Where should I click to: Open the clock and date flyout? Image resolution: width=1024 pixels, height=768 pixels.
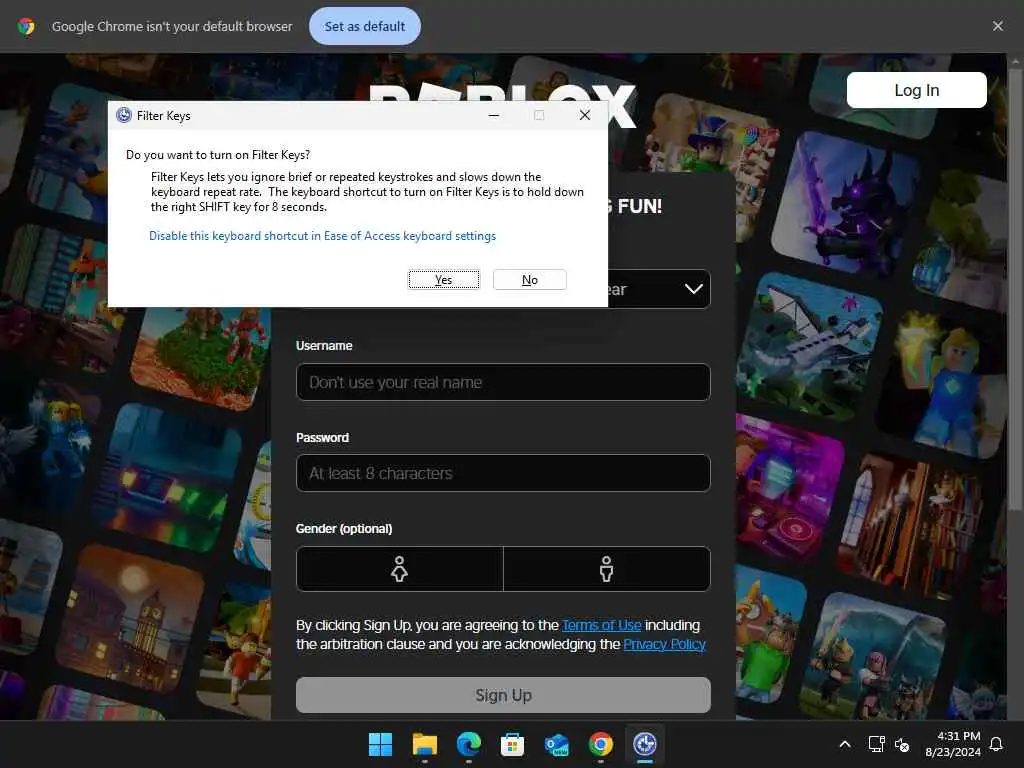(953, 744)
